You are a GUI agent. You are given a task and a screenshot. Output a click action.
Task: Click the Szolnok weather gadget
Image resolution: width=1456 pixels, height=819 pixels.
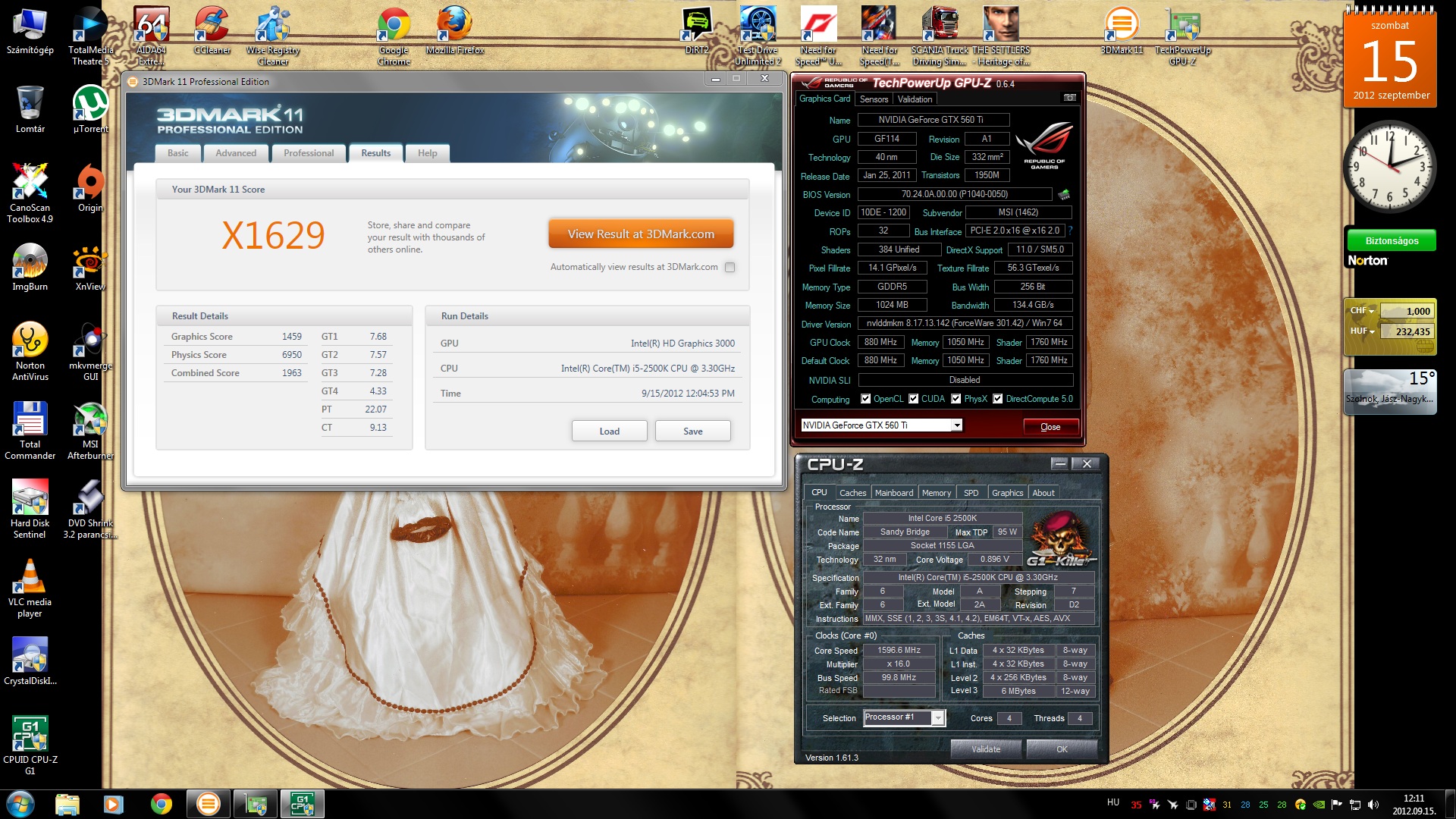1390,392
